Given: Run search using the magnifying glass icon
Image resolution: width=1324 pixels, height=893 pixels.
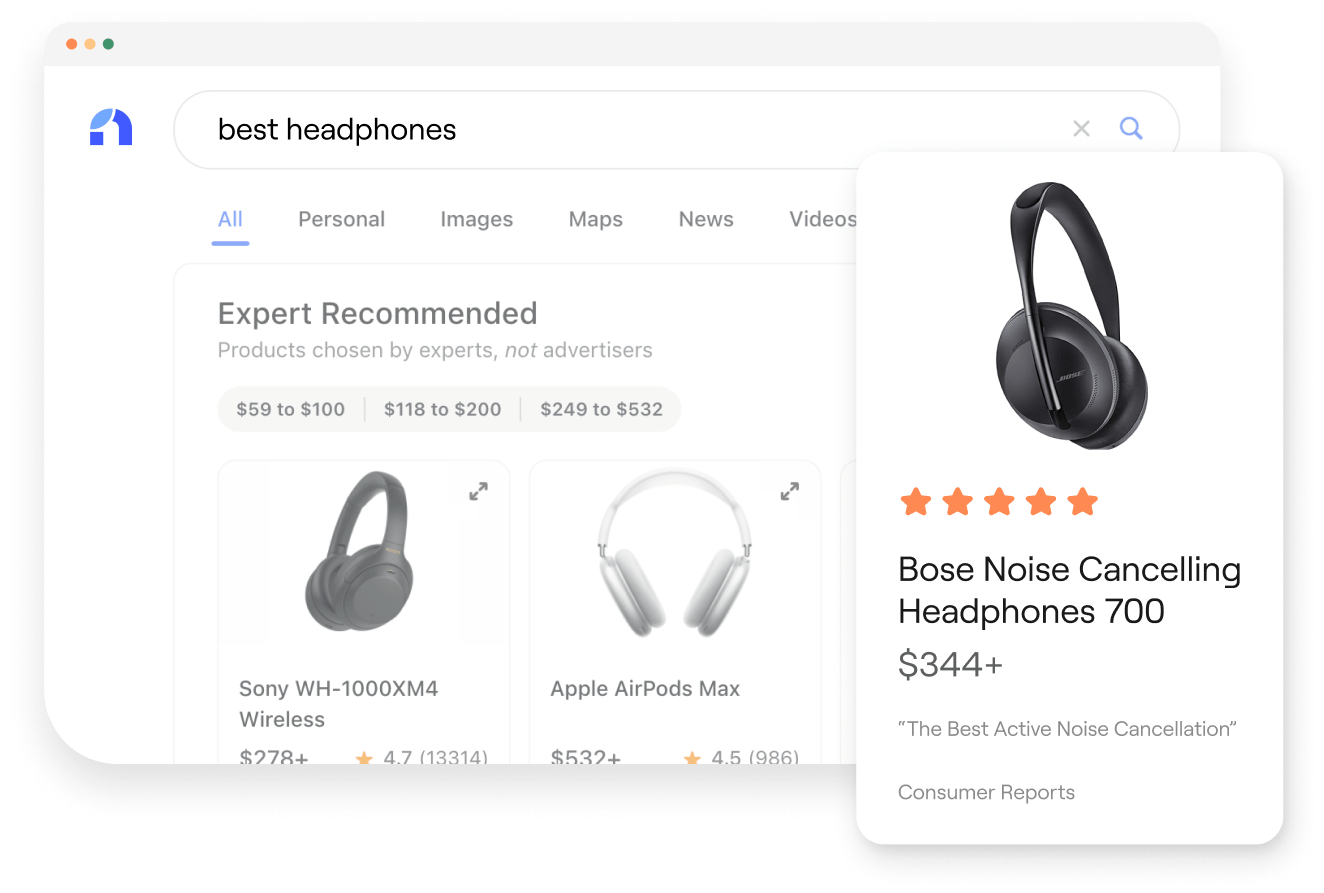Looking at the screenshot, I should coord(1131,128).
